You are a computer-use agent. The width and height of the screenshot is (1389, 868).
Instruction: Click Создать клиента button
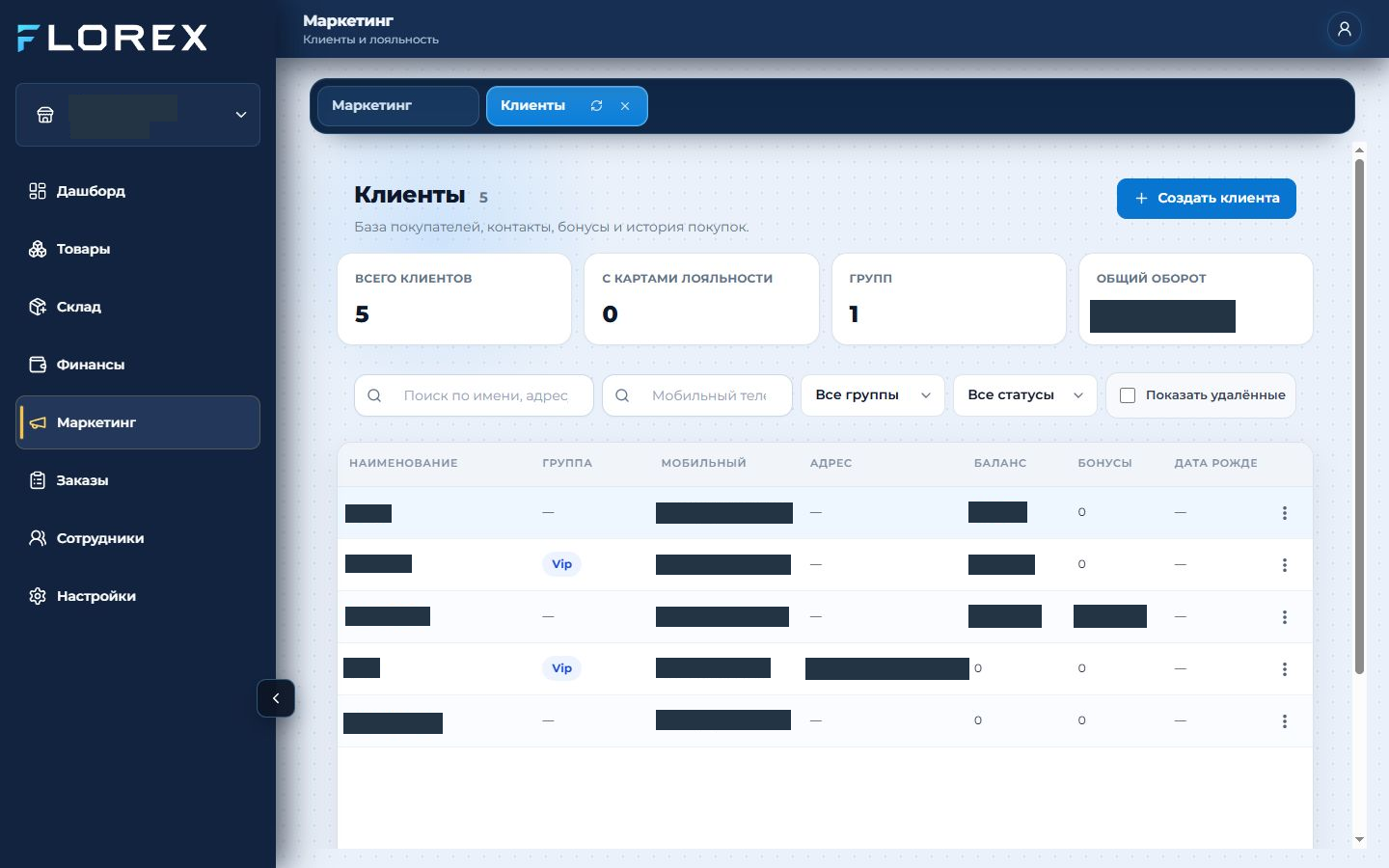1206,199
